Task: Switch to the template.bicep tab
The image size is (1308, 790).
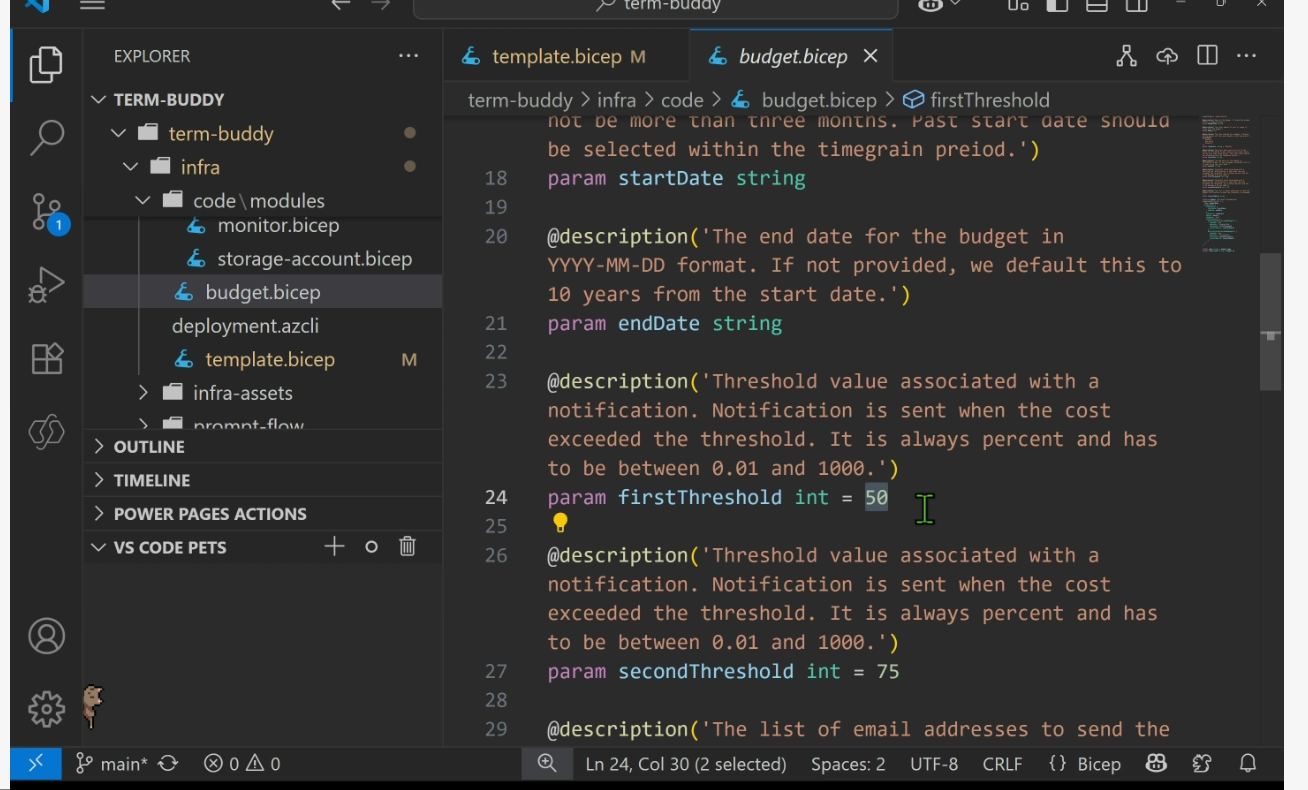Action: pyautogui.click(x=554, y=57)
